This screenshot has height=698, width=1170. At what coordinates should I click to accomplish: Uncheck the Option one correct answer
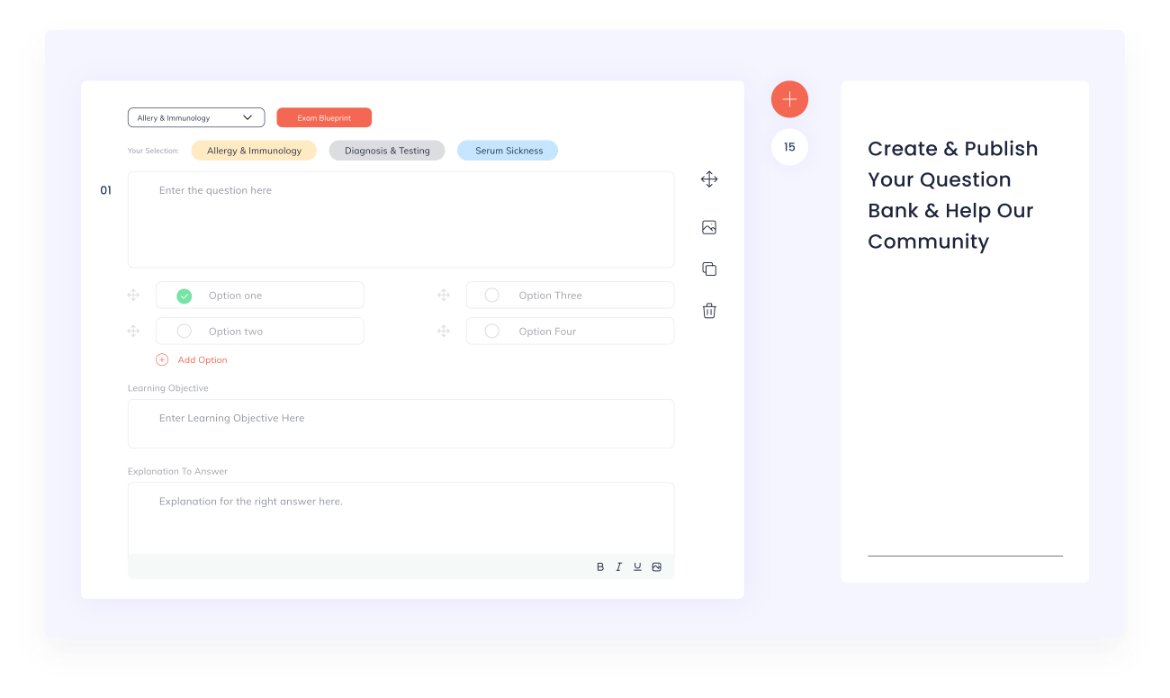(x=184, y=296)
